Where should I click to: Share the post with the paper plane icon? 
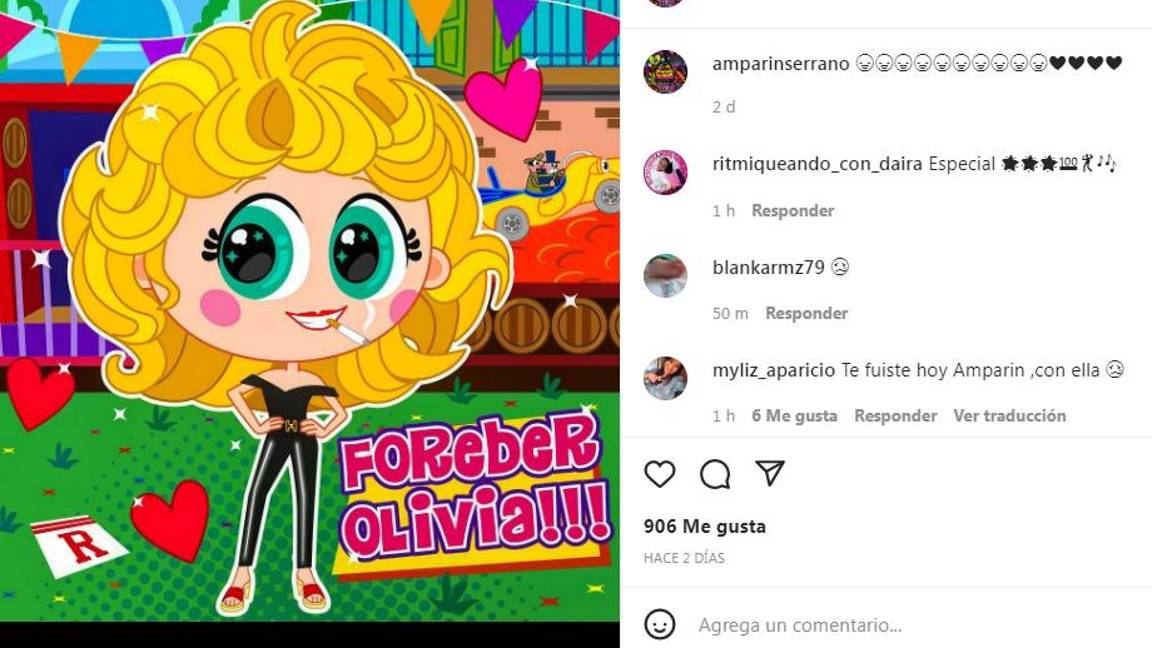pos(770,473)
